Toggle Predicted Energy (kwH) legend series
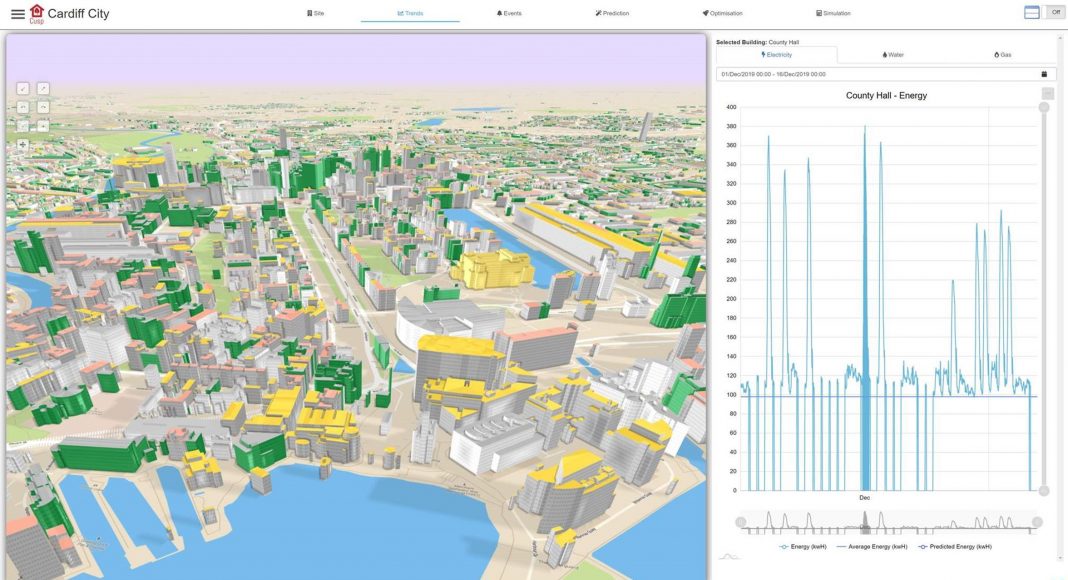The height and width of the screenshot is (580, 1068). (x=959, y=546)
